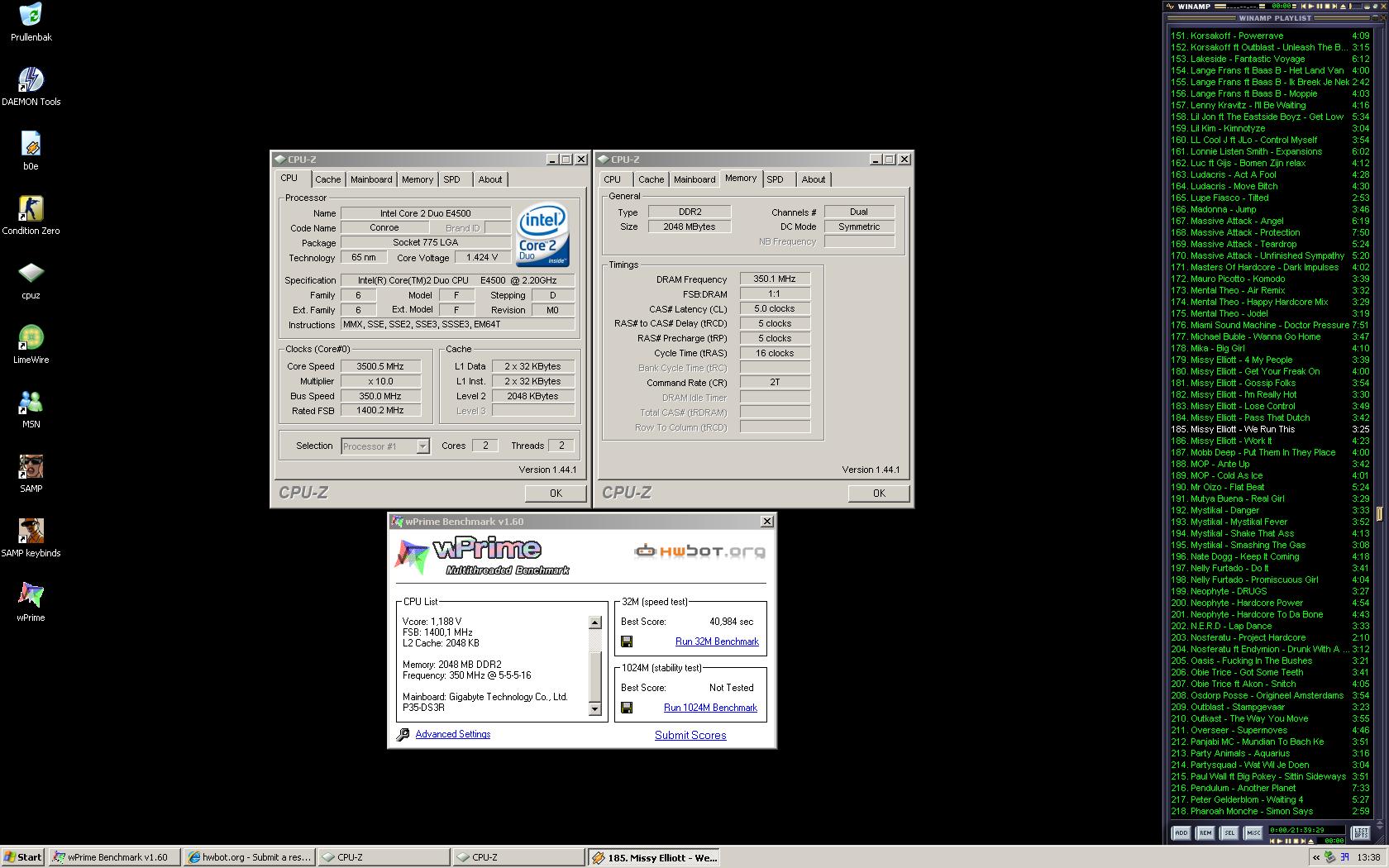
Task: Click the REM button in the Winamp playlist
Action: (1205, 832)
